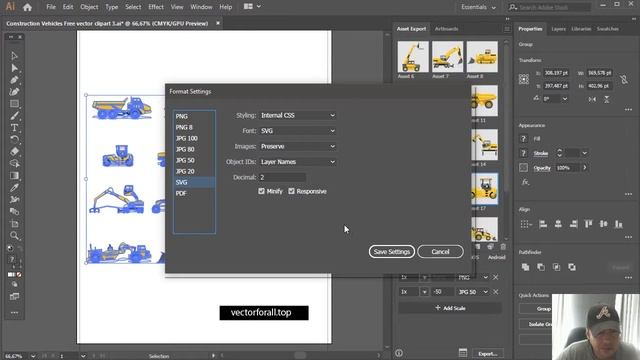Select PNG 8 in the format list

(194, 127)
